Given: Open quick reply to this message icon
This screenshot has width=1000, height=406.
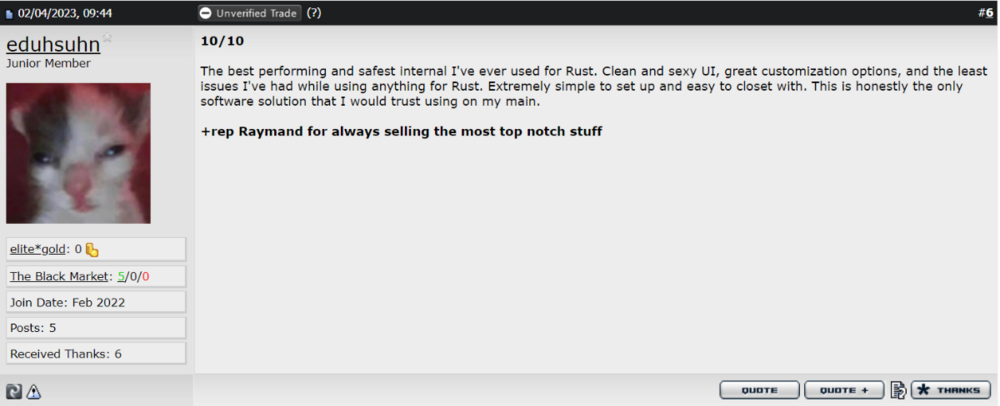Looking at the screenshot, I should 898,390.
